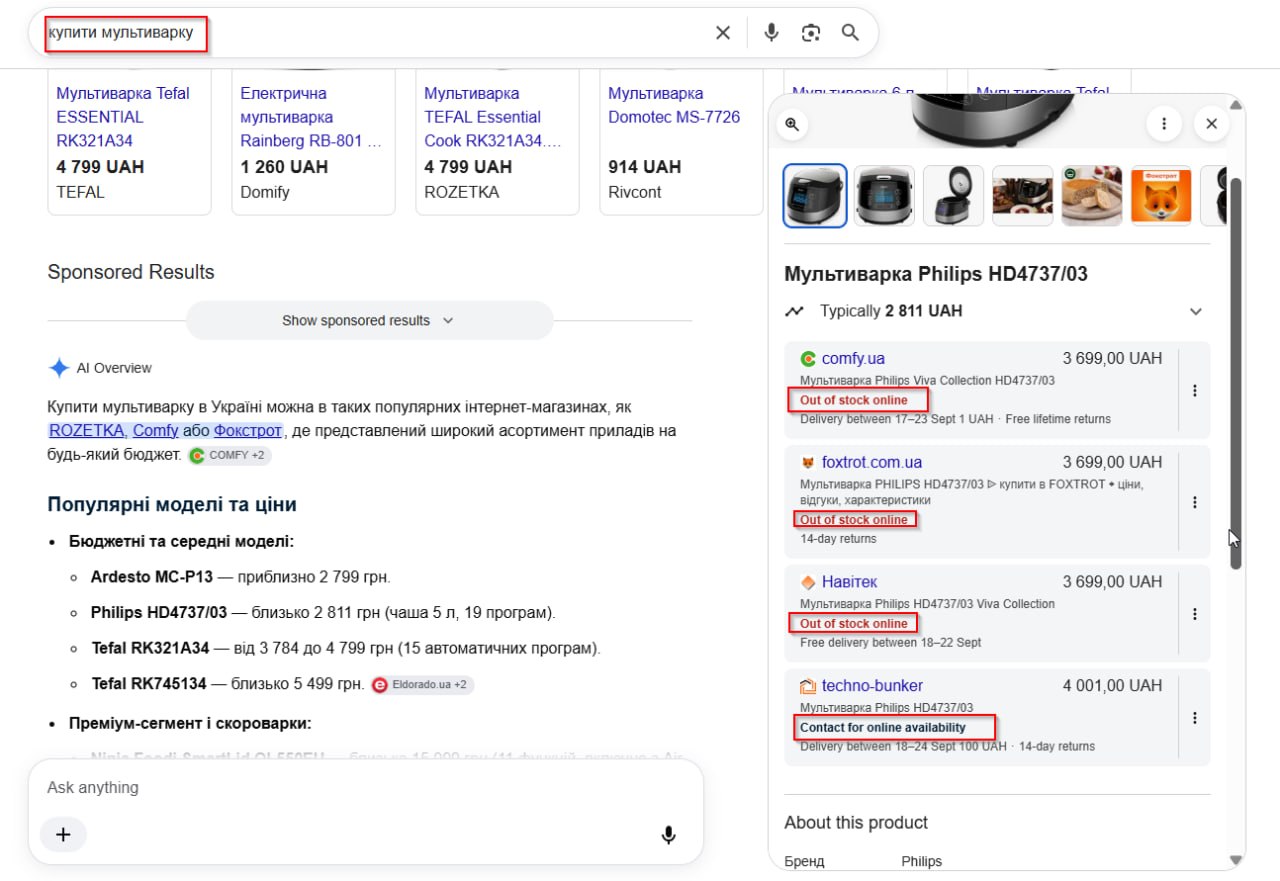Open Фокстрот link in AI Overview

click(x=248, y=431)
